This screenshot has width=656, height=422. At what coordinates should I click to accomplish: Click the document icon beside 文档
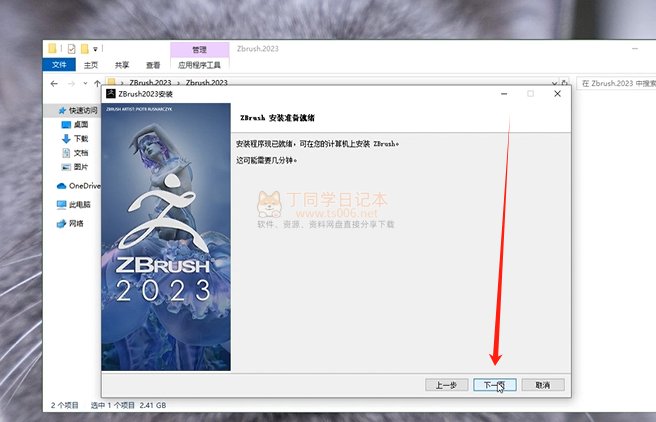(x=66, y=153)
